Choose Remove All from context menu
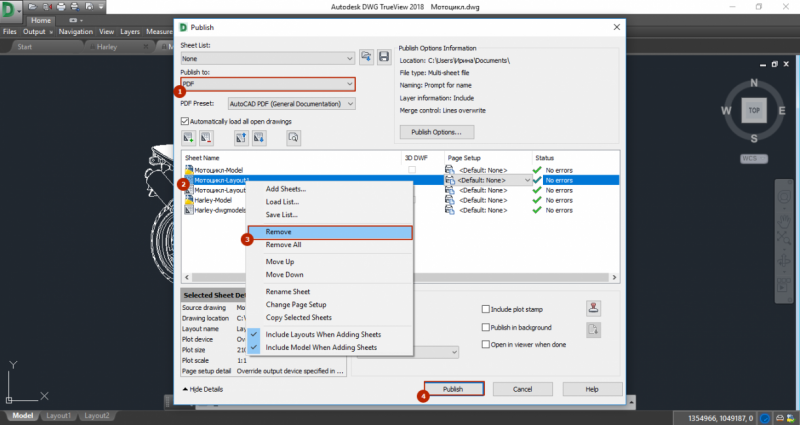 click(283, 245)
